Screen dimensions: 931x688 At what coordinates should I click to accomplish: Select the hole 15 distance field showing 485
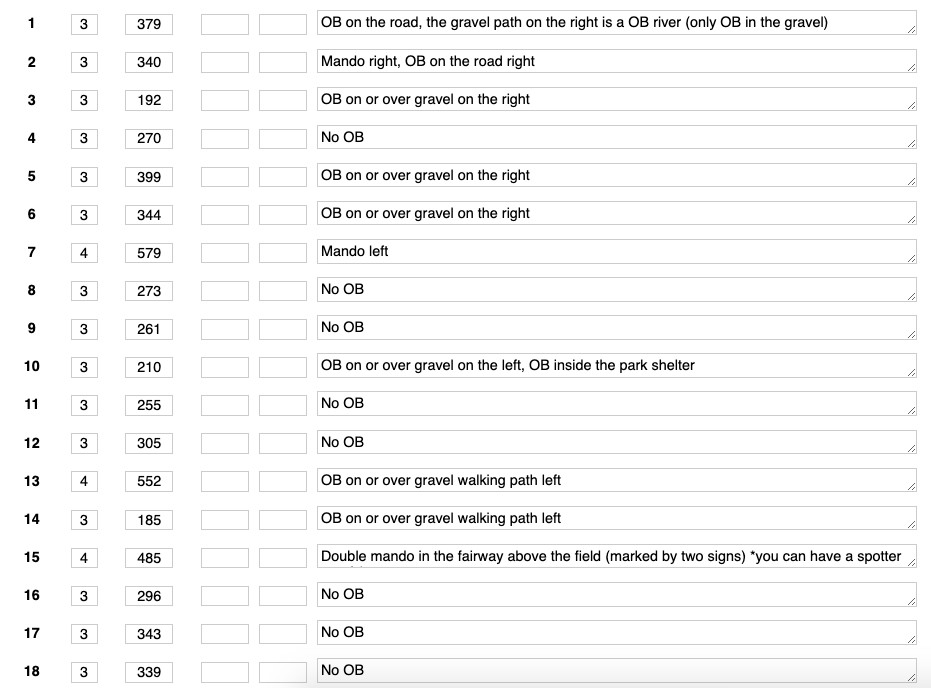tap(149, 558)
